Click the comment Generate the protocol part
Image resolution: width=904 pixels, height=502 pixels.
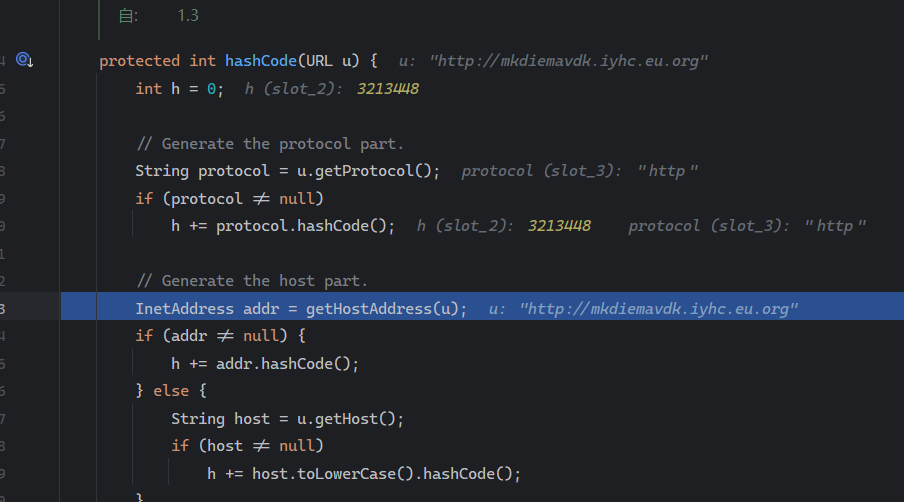pos(270,144)
